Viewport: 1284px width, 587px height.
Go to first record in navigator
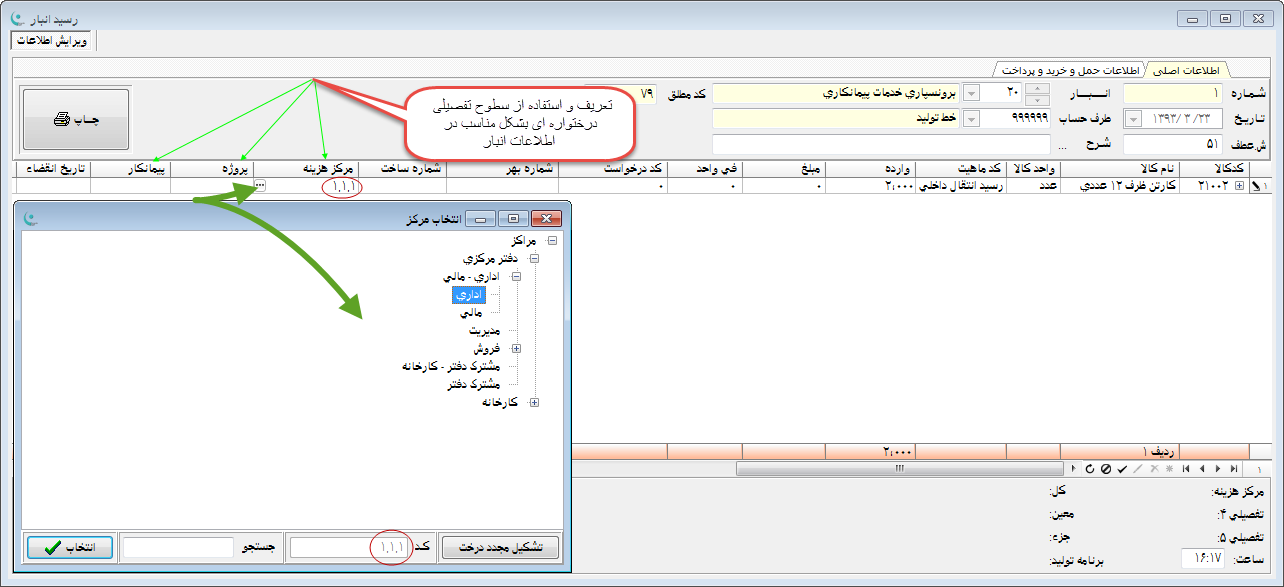click(1186, 468)
